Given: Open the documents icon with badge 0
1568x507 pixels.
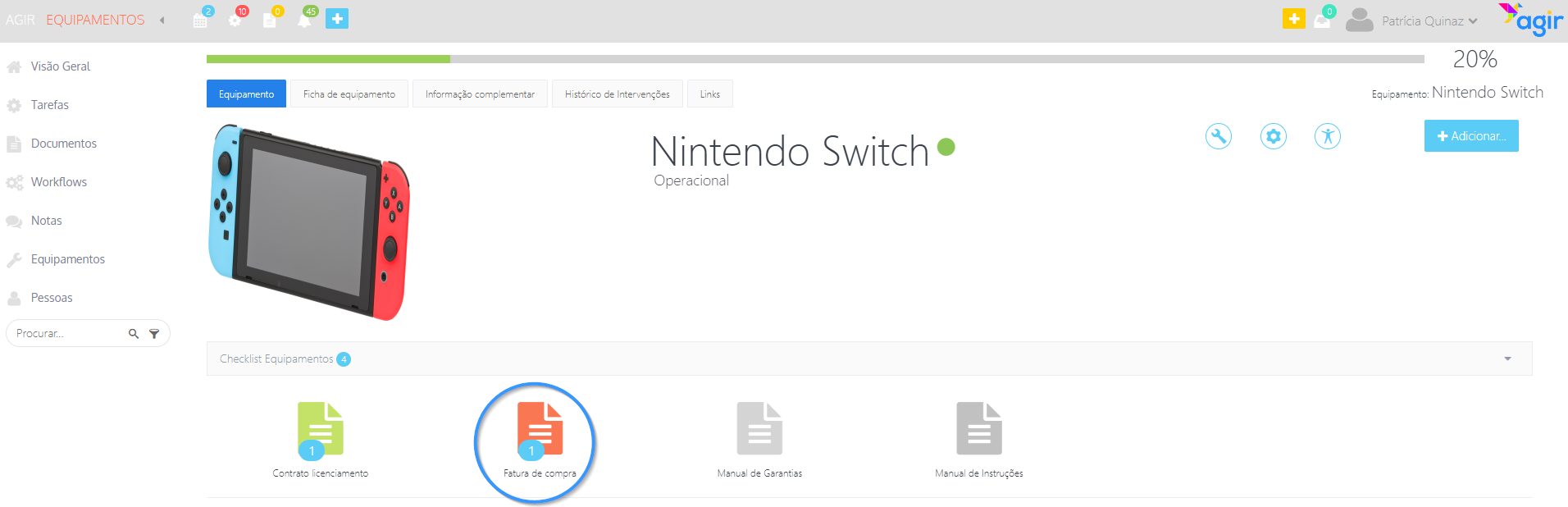Looking at the screenshot, I should coord(270,19).
